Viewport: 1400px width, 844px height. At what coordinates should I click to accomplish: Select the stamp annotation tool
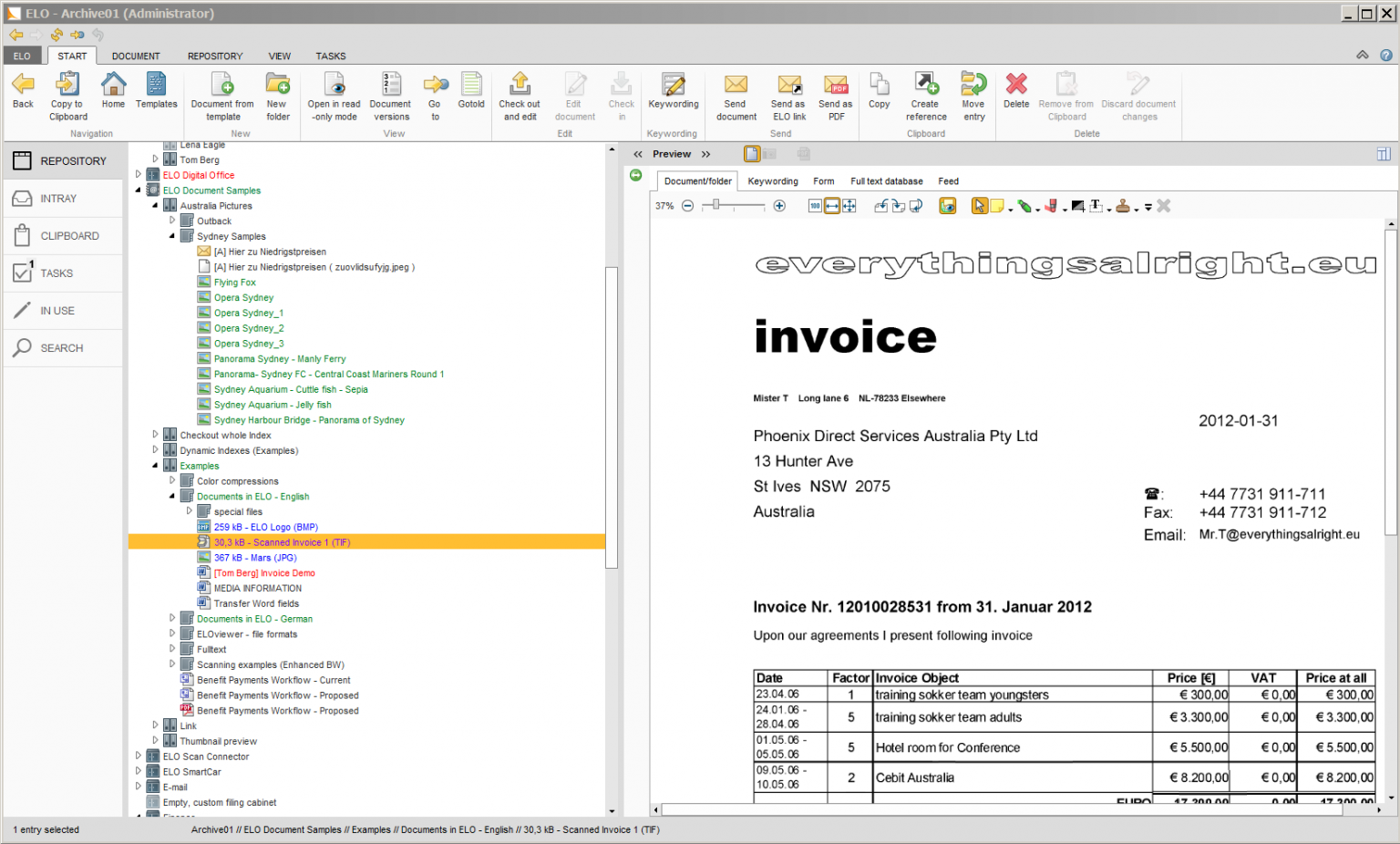(x=1123, y=206)
